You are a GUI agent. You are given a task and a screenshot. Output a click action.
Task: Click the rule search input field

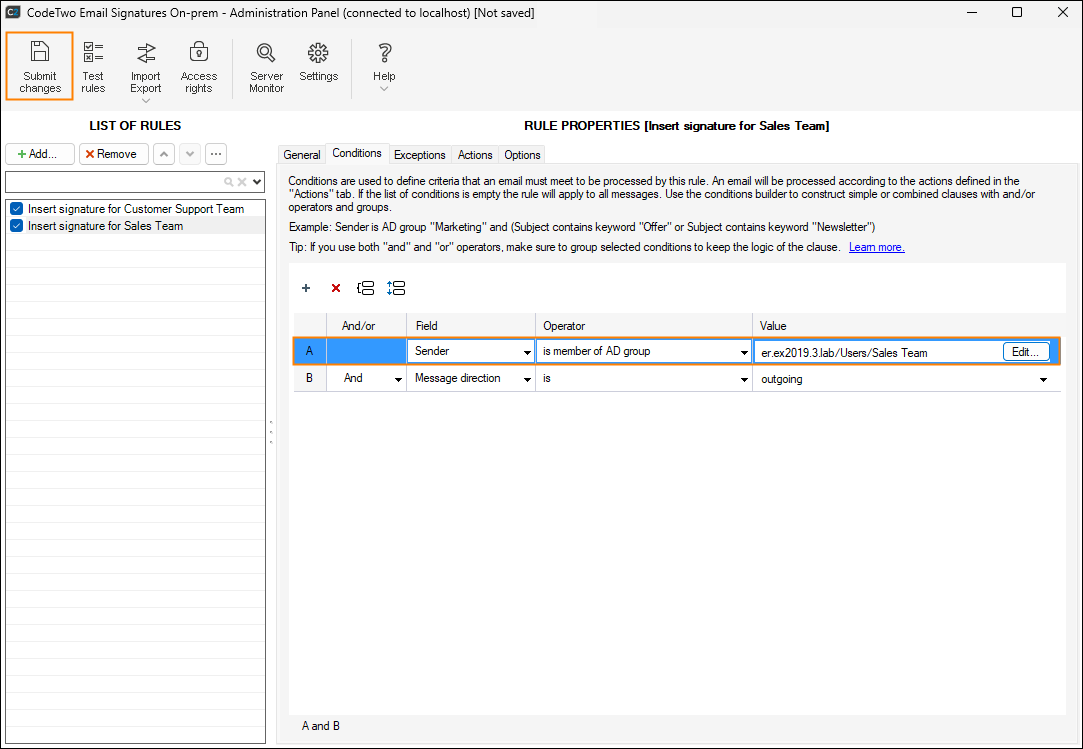pos(114,182)
